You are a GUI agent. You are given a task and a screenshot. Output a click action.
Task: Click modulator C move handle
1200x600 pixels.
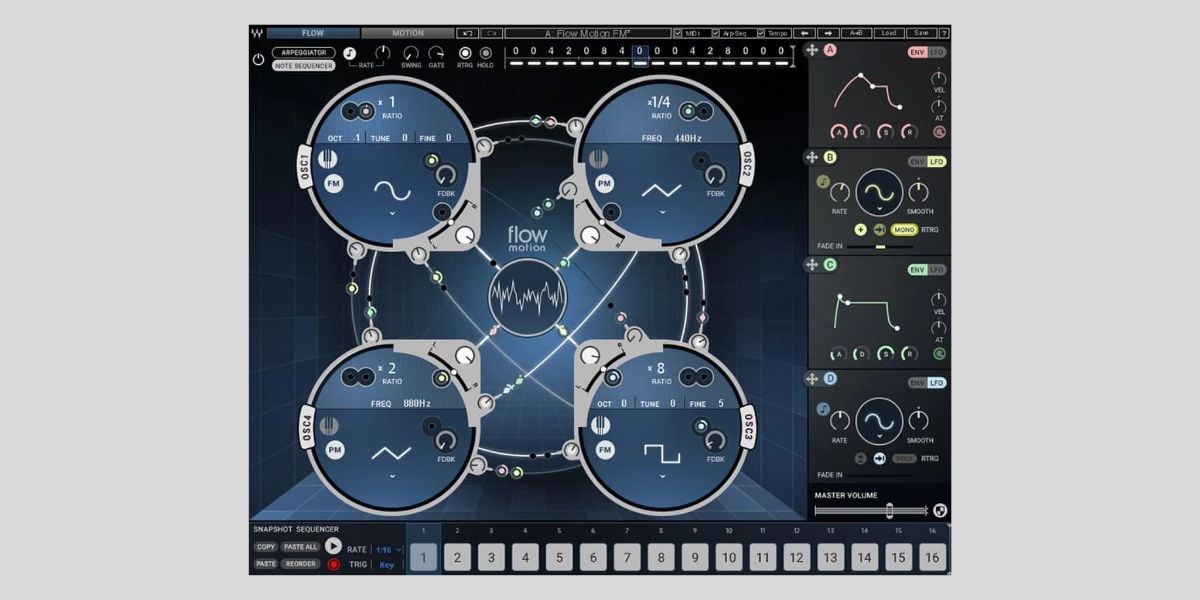812,266
